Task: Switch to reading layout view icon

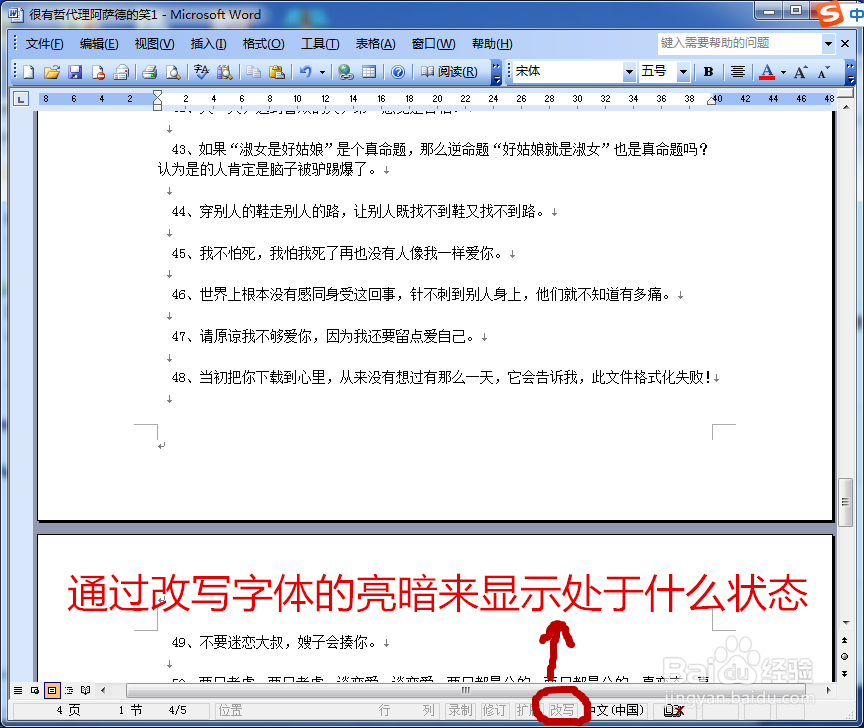Action: [85, 690]
